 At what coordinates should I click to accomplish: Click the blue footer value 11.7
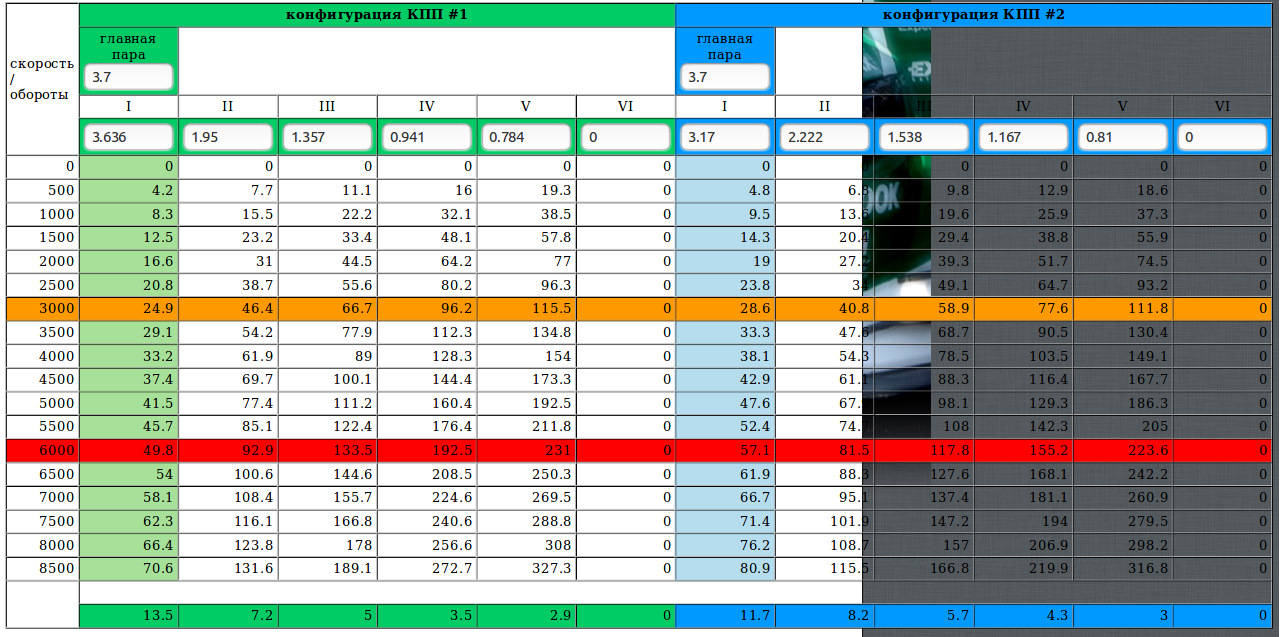click(725, 616)
